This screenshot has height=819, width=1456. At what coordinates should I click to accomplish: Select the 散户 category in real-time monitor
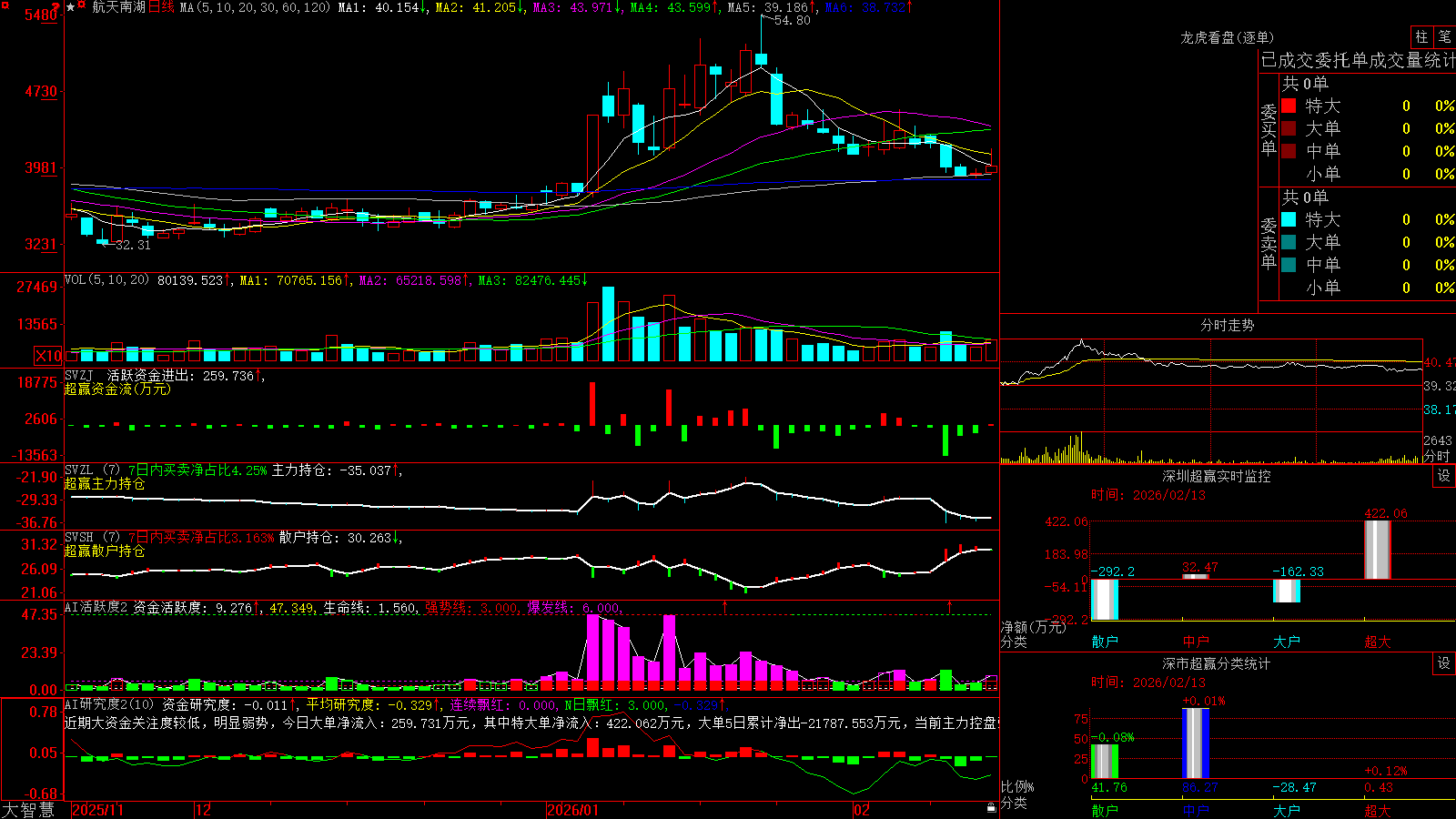[1105, 642]
